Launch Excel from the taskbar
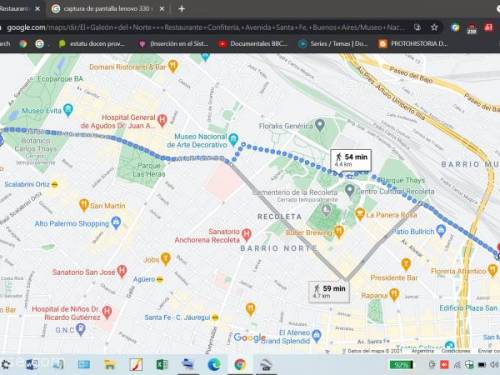 coord(162,364)
